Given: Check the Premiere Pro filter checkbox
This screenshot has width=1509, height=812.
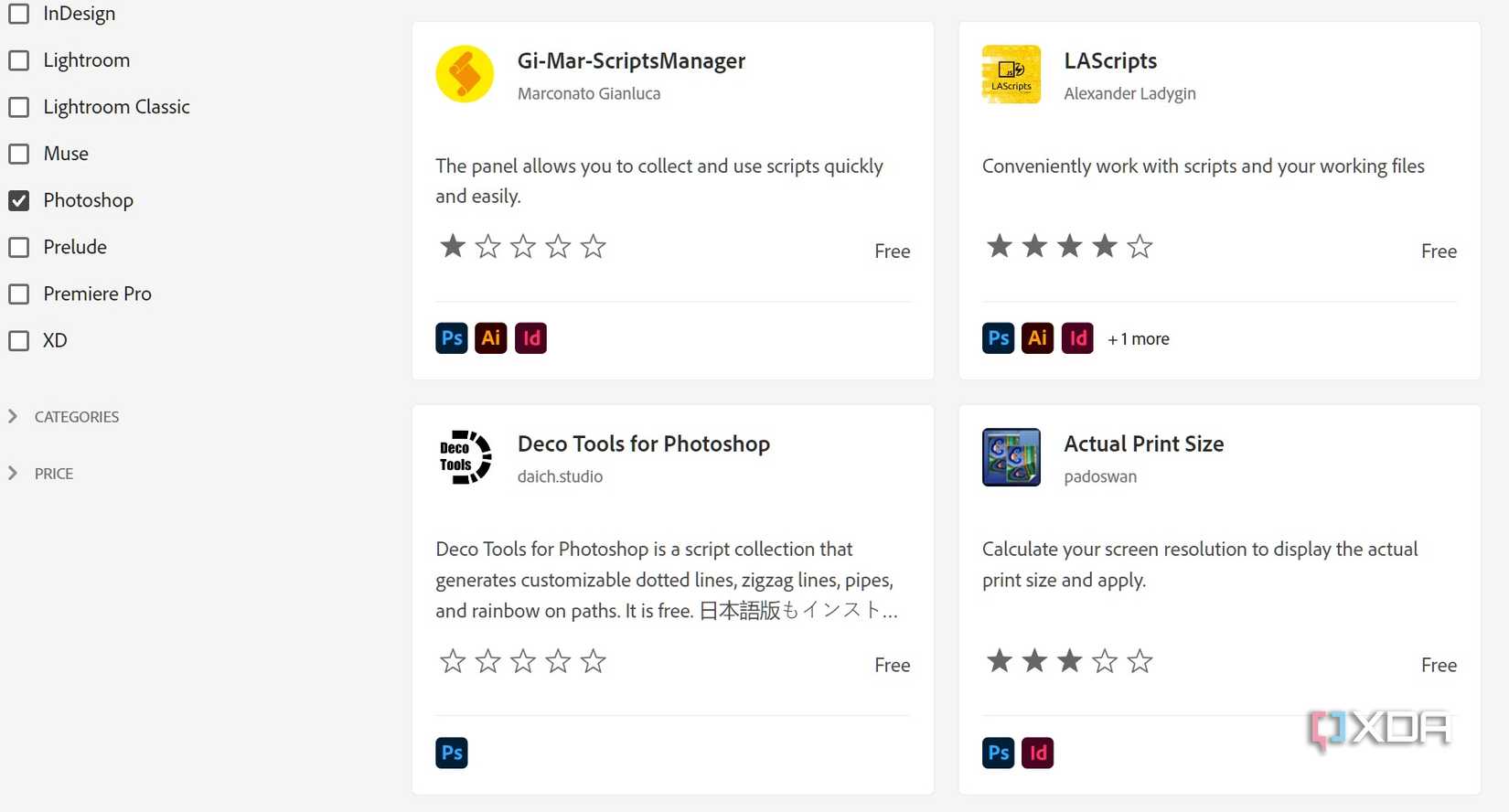Looking at the screenshot, I should click(x=19, y=294).
